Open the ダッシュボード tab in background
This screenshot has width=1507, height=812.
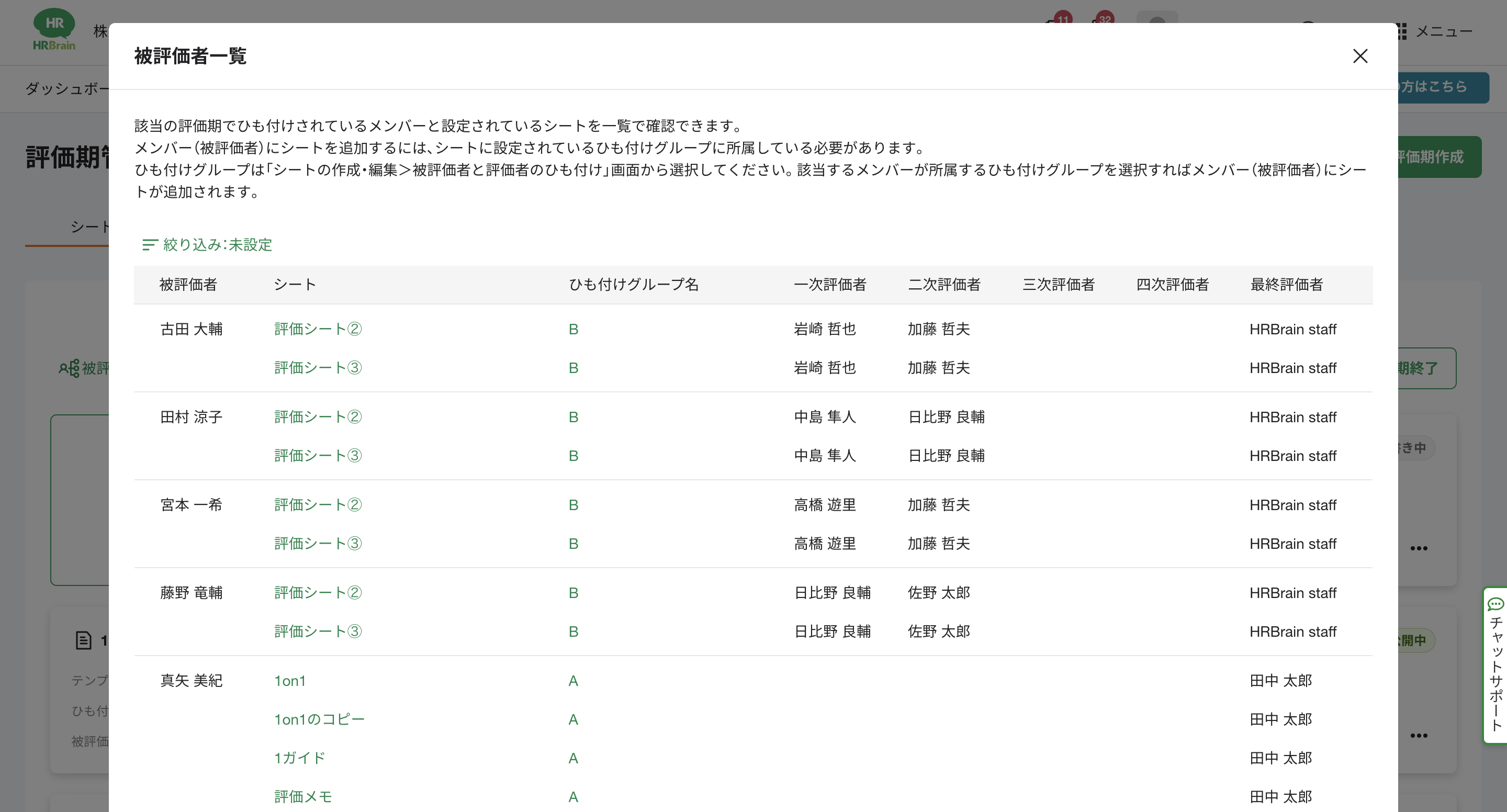click(66, 88)
